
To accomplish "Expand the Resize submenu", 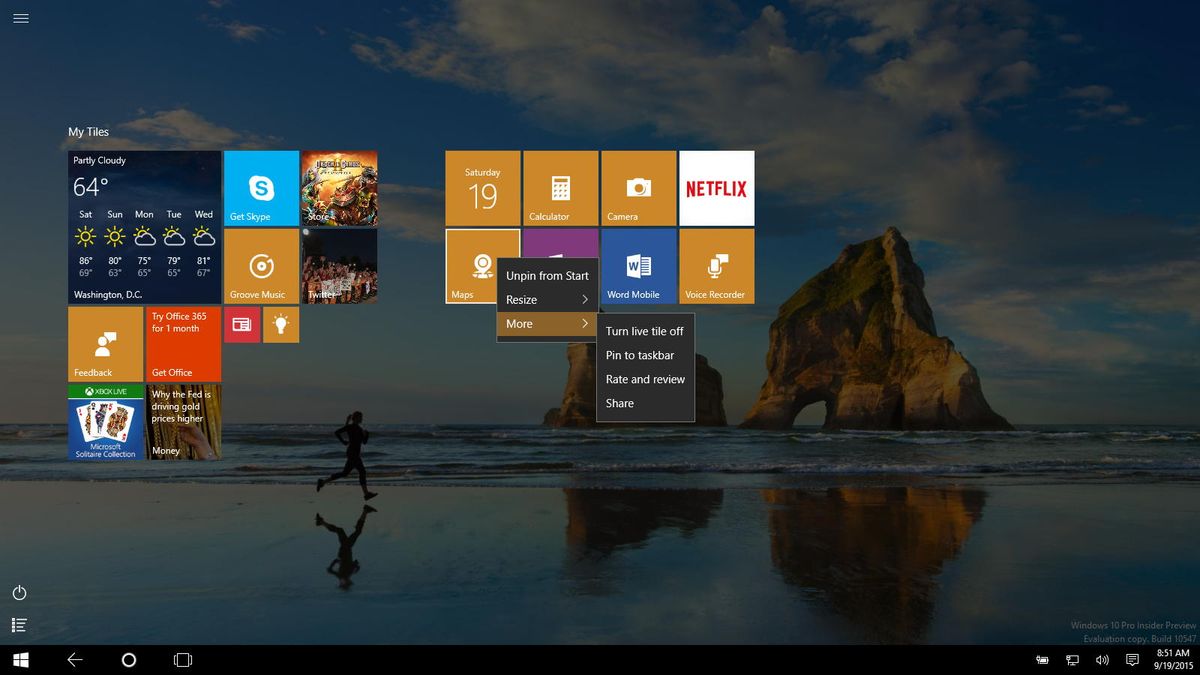I will (x=547, y=299).
